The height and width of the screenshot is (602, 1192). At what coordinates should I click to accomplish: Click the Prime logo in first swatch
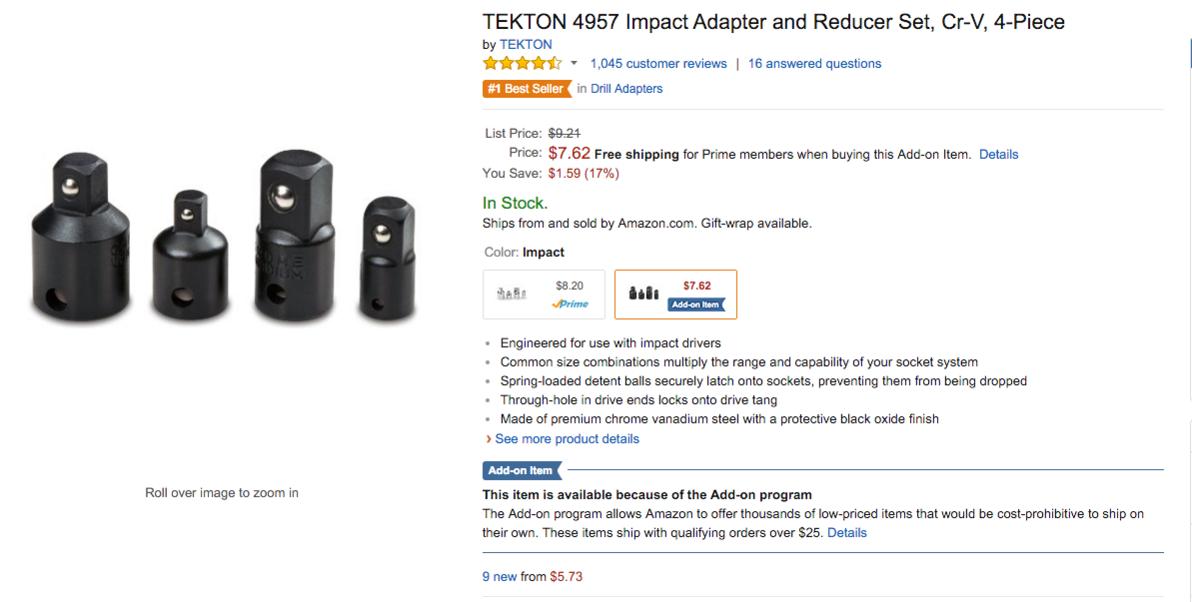570,303
